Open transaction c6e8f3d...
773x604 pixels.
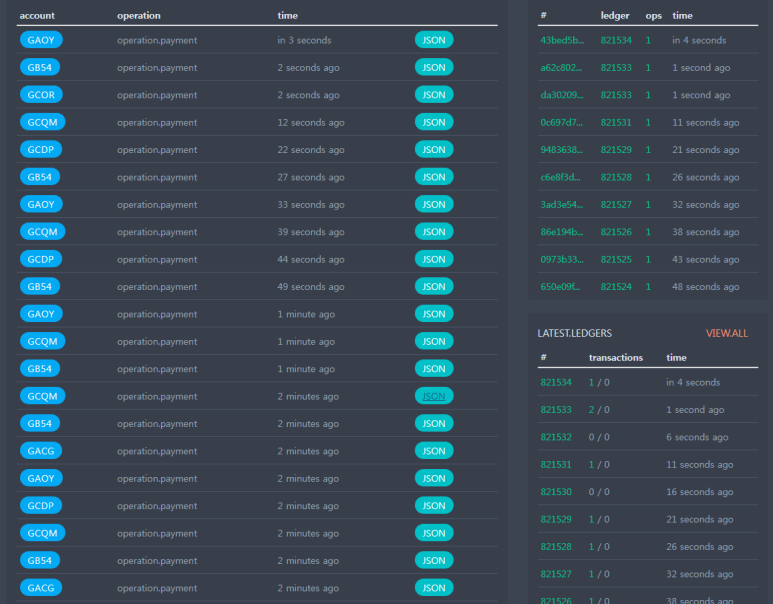coord(560,177)
